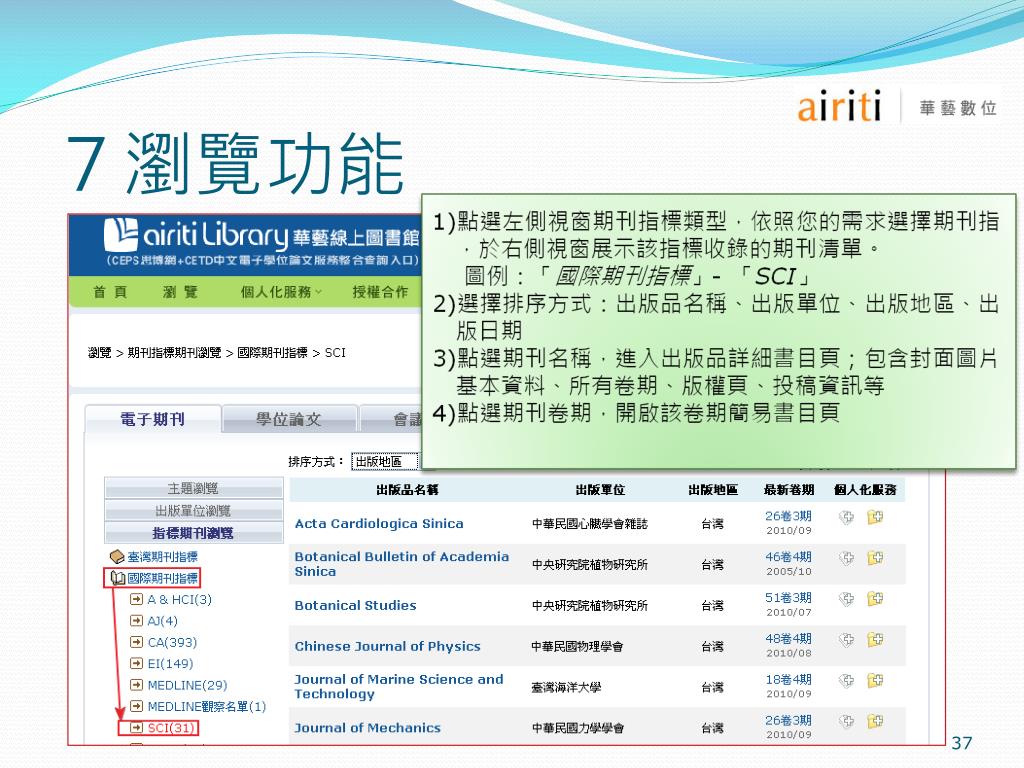Click the date 2005/10 under 46卷4期

point(789,571)
